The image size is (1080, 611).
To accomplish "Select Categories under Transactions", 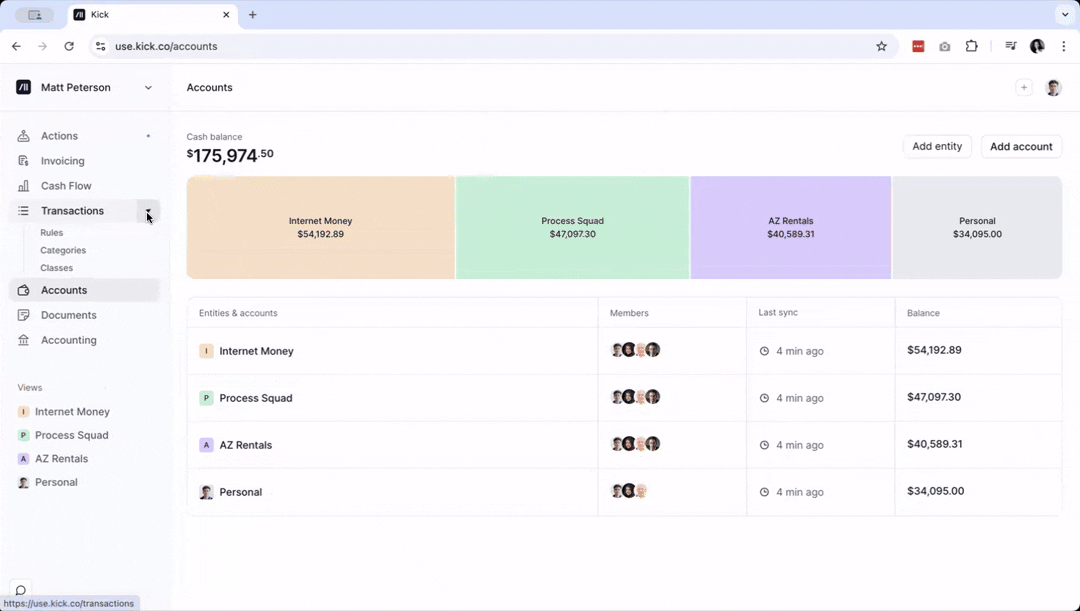I will [x=63, y=250].
